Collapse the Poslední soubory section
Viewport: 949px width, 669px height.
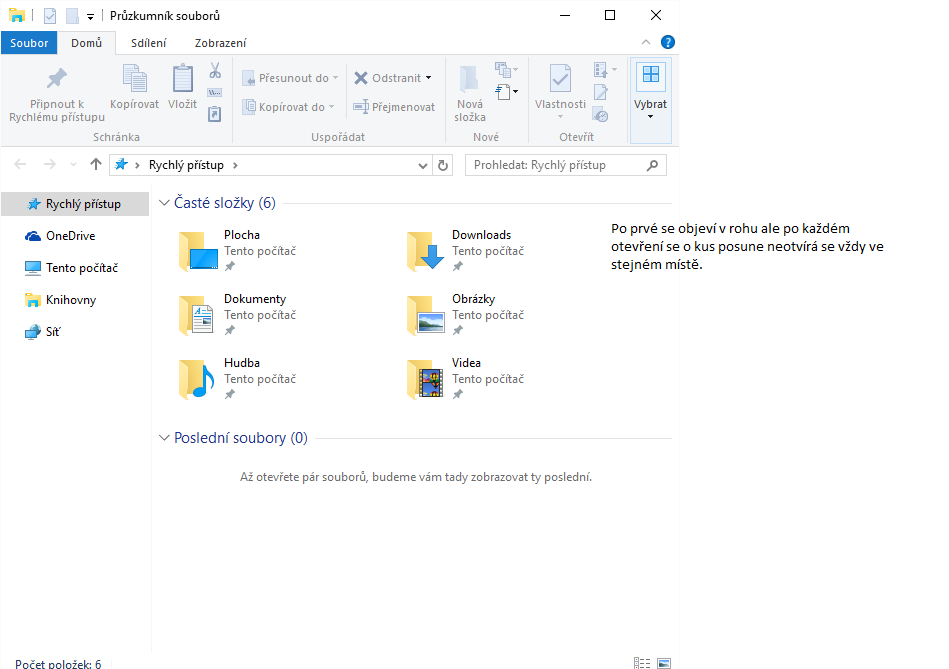(x=164, y=438)
